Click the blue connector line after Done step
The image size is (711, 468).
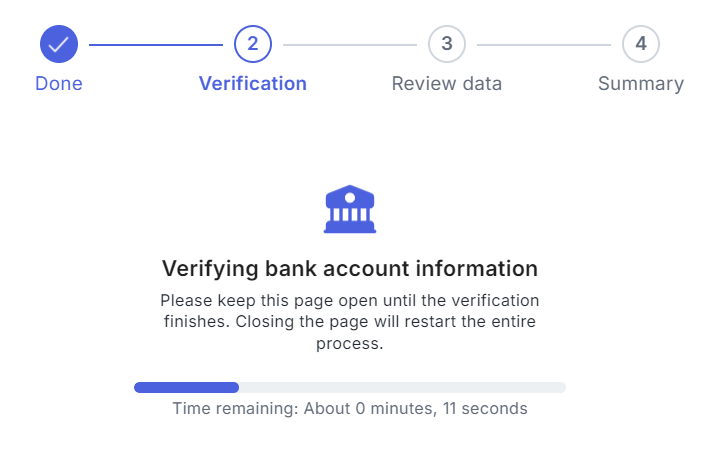pos(156,44)
